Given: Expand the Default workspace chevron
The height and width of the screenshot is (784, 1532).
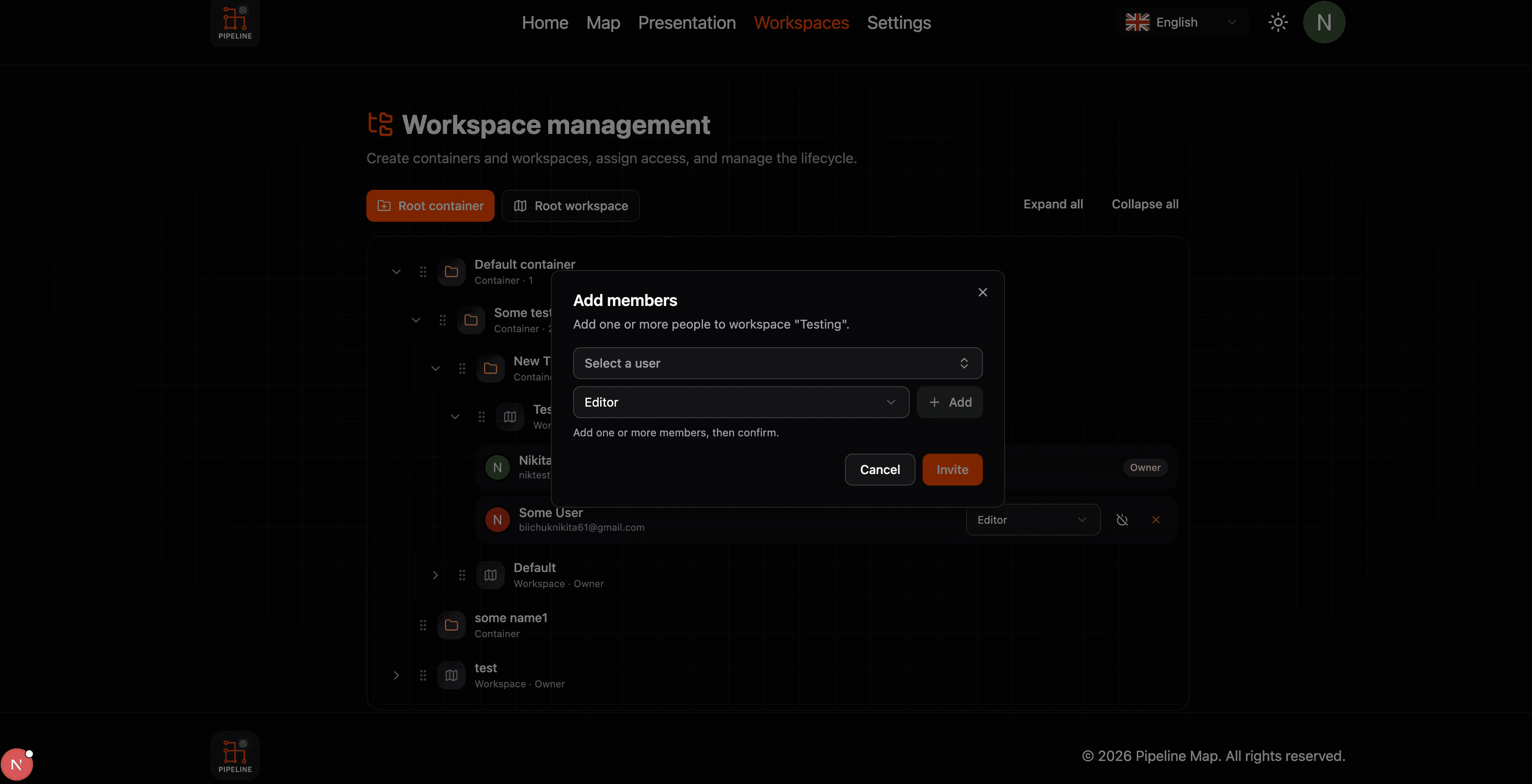Looking at the screenshot, I should (435, 575).
